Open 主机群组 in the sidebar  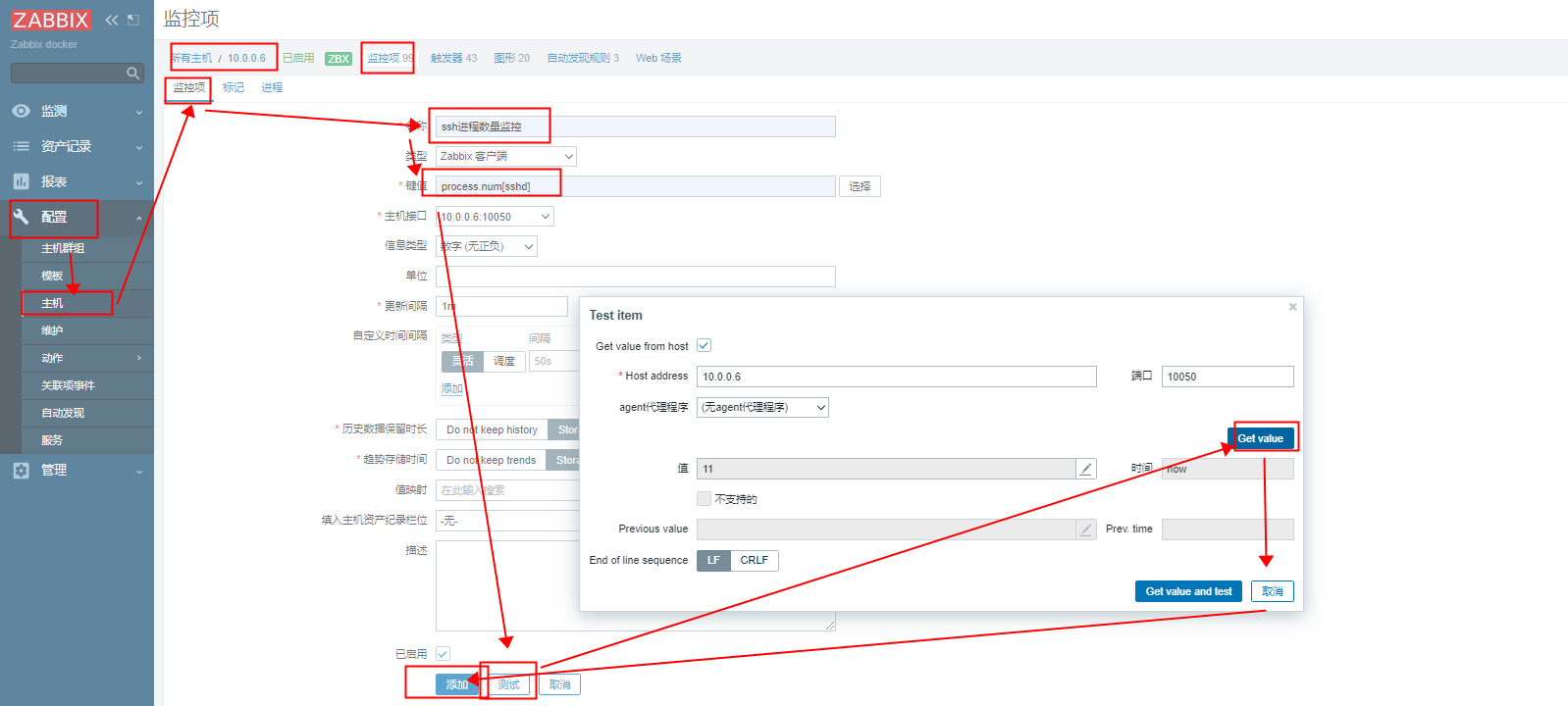tap(87, 248)
